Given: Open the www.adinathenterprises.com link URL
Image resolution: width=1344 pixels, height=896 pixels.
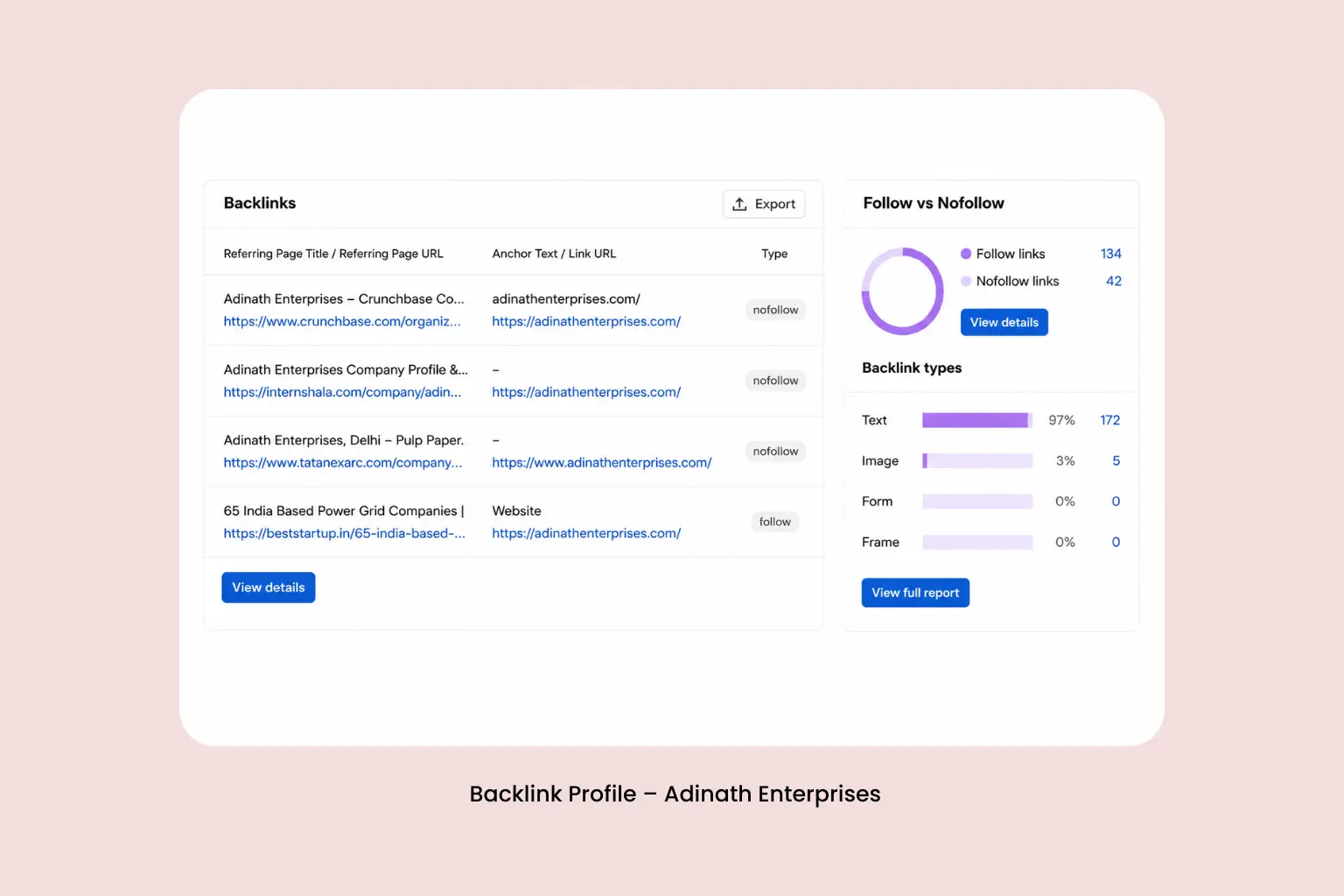Looking at the screenshot, I should tap(602, 463).
